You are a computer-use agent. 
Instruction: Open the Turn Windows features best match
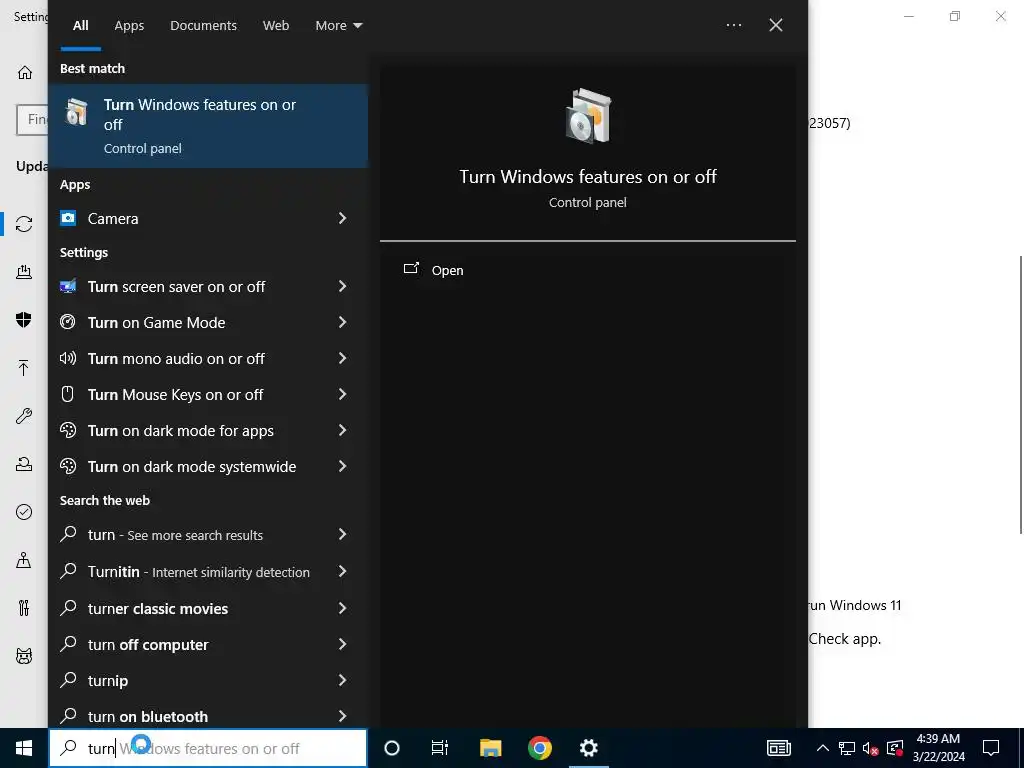[208, 125]
